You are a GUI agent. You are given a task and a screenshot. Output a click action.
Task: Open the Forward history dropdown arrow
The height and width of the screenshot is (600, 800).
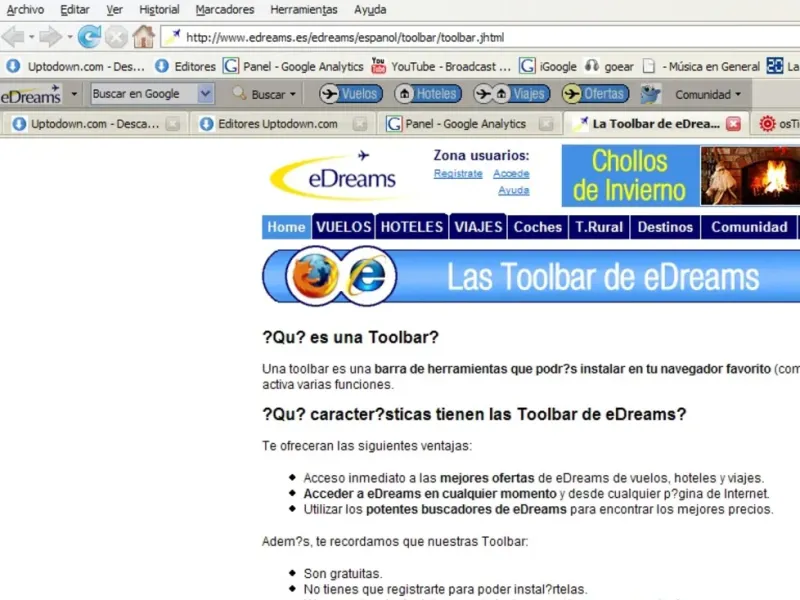pos(69,37)
